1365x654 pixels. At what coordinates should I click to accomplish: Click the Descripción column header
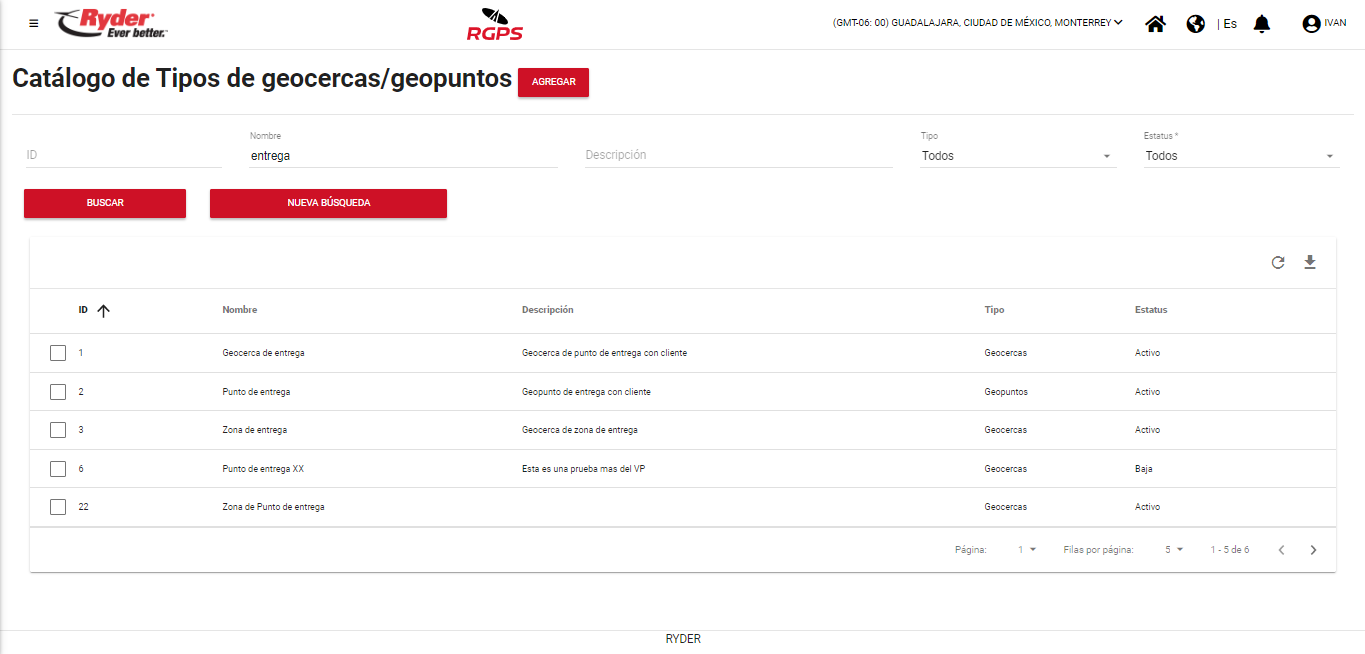(x=547, y=310)
